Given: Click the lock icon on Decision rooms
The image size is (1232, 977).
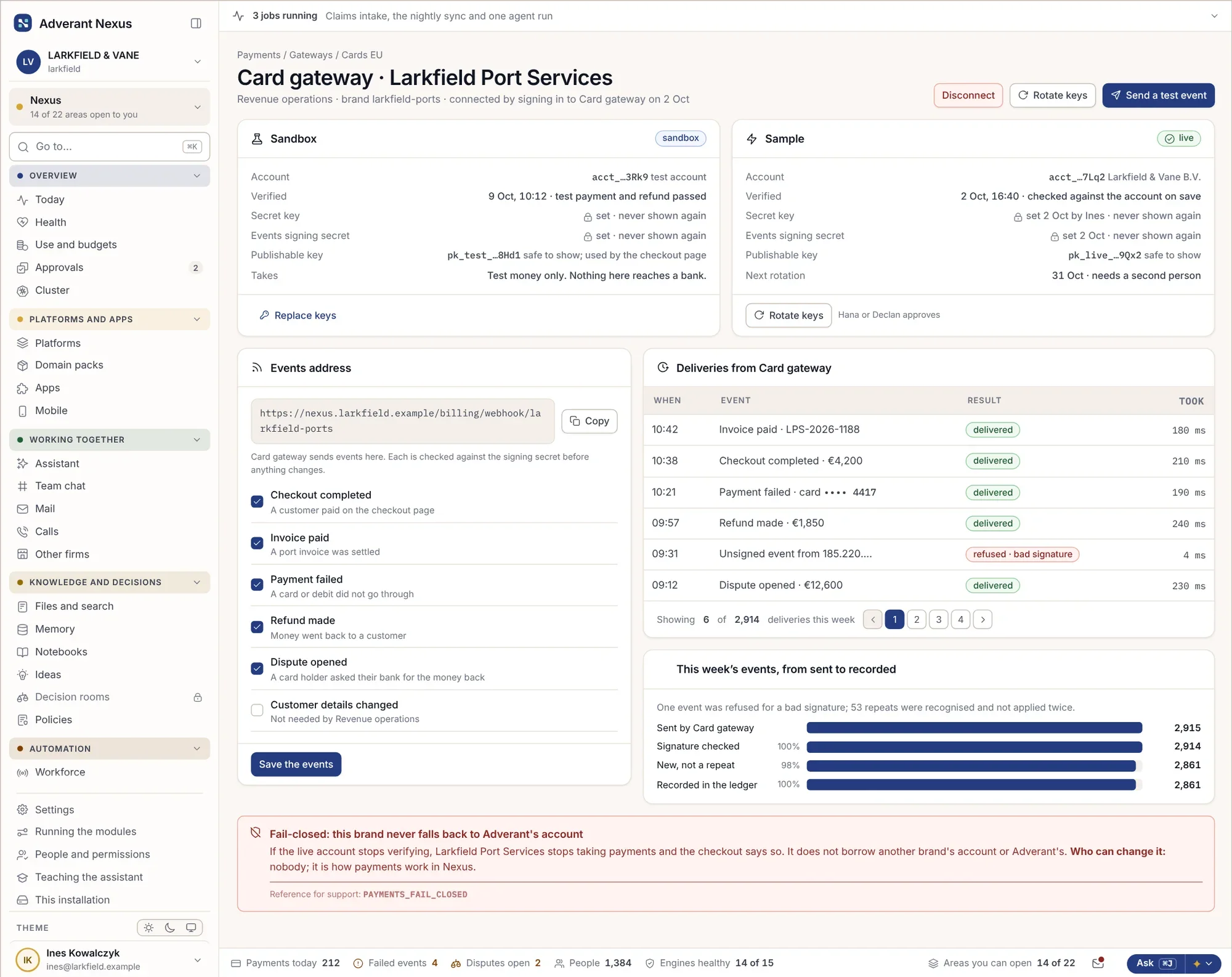Looking at the screenshot, I should pos(198,697).
